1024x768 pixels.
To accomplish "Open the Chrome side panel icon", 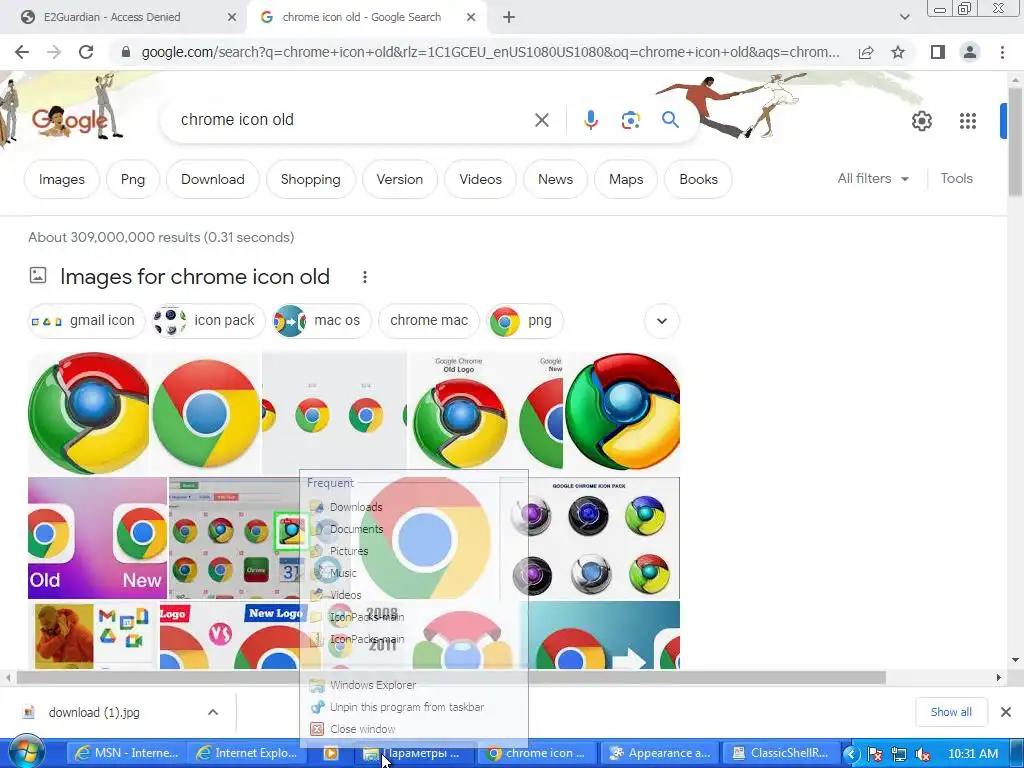I will click(x=938, y=52).
